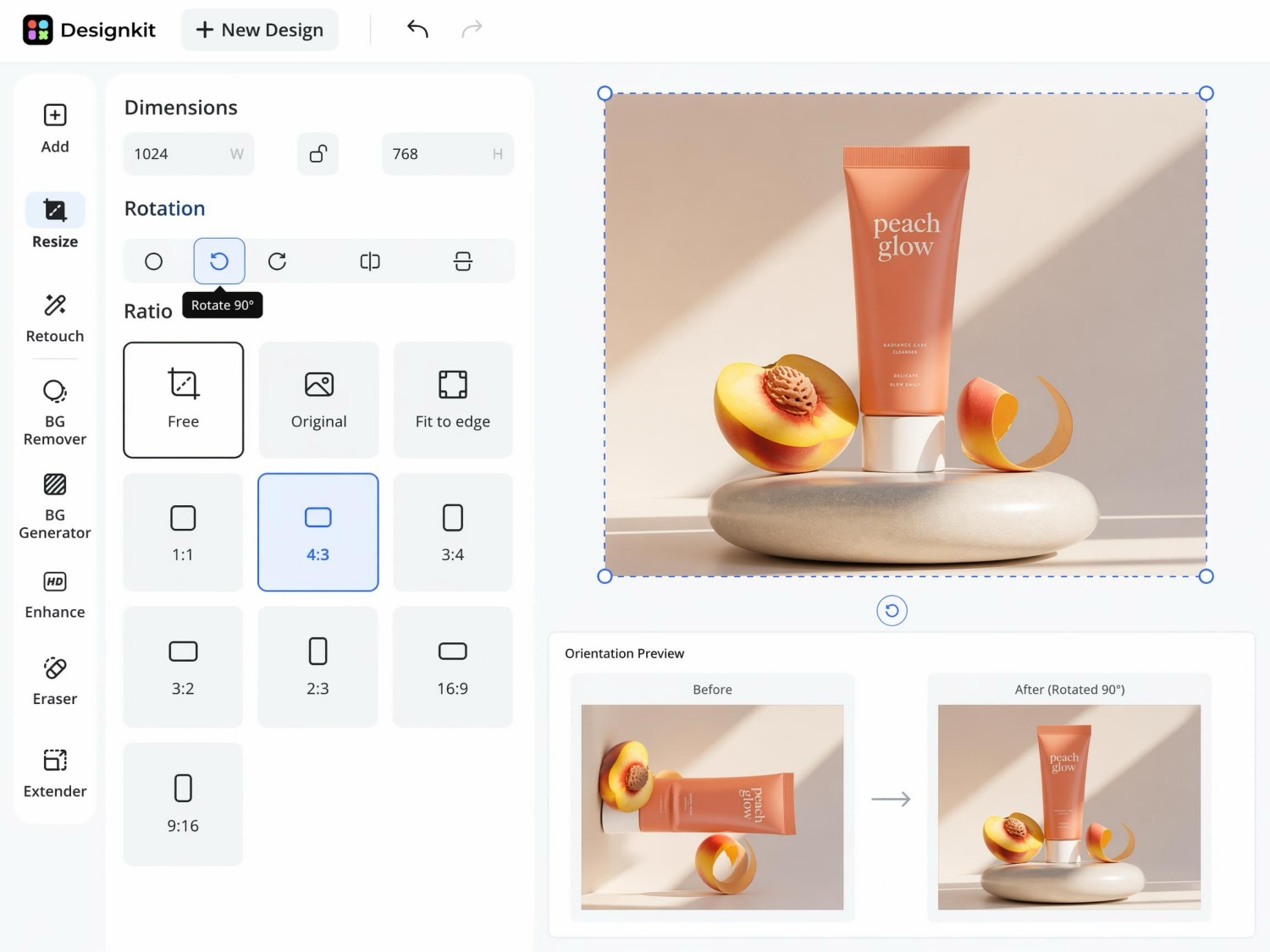The width and height of the screenshot is (1270, 952).
Task: Open the Add panel
Action: point(55,129)
